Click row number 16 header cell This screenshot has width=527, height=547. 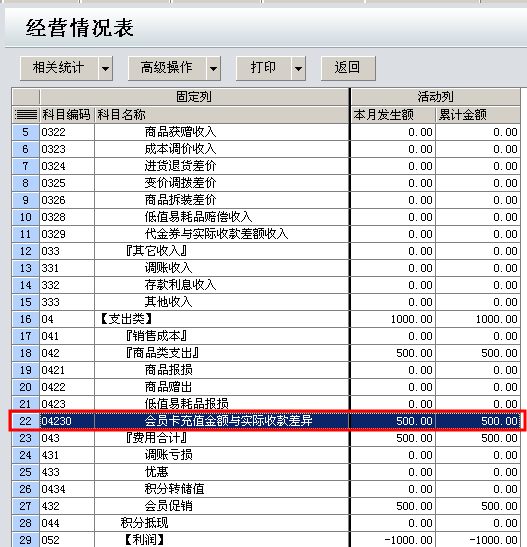coord(26,319)
